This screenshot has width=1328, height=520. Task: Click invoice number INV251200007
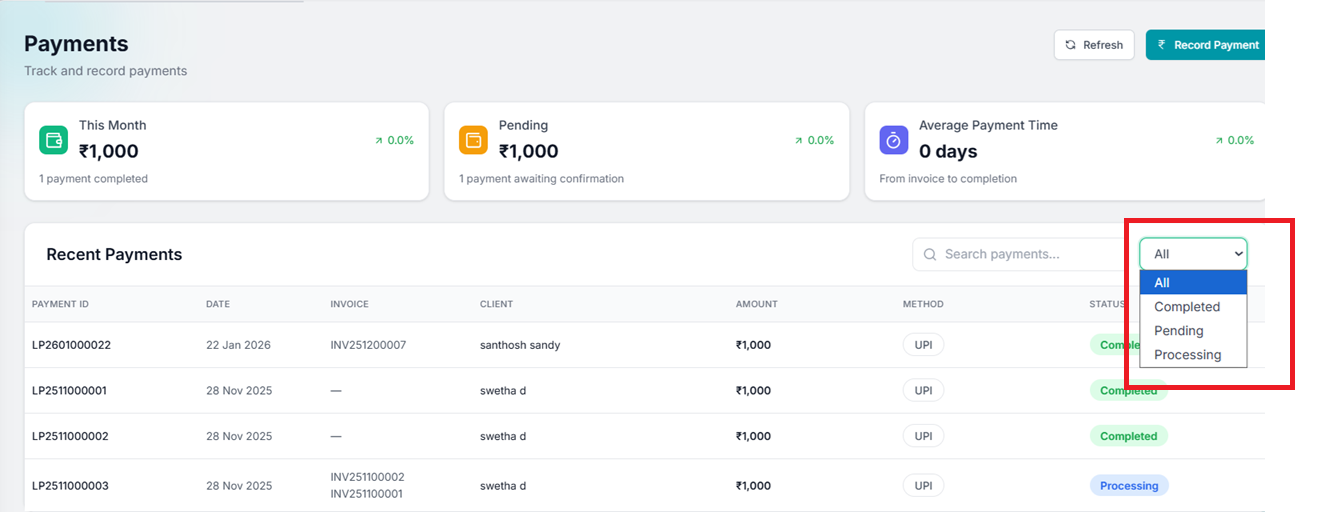[369, 345]
